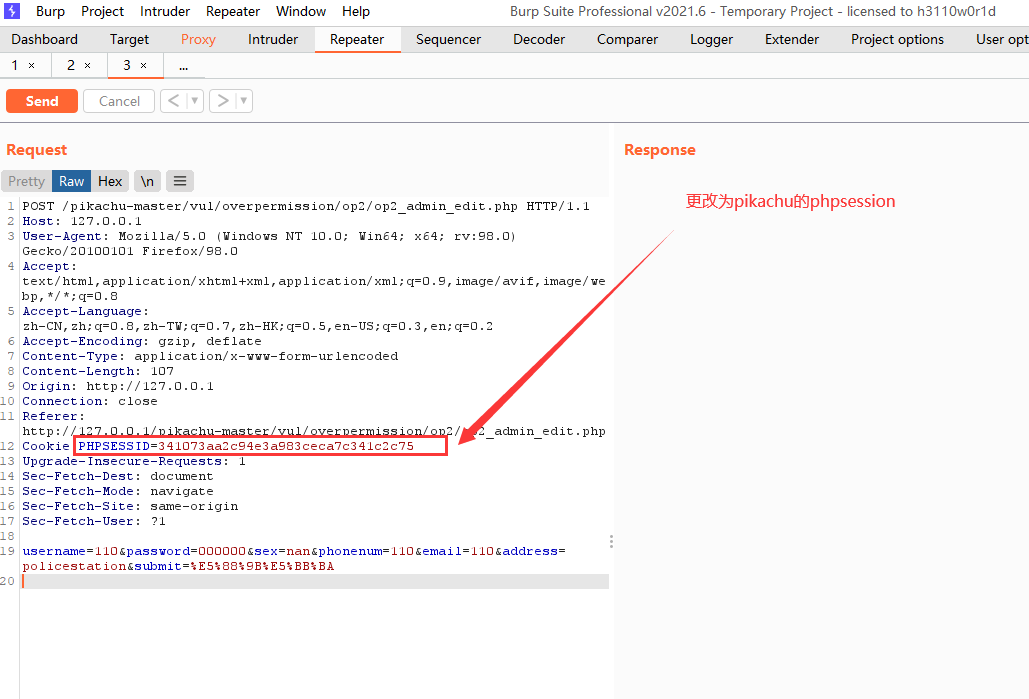1029x699 pixels.
Task: Click the PHPSESSID cookie value
Action: click(285, 446)
